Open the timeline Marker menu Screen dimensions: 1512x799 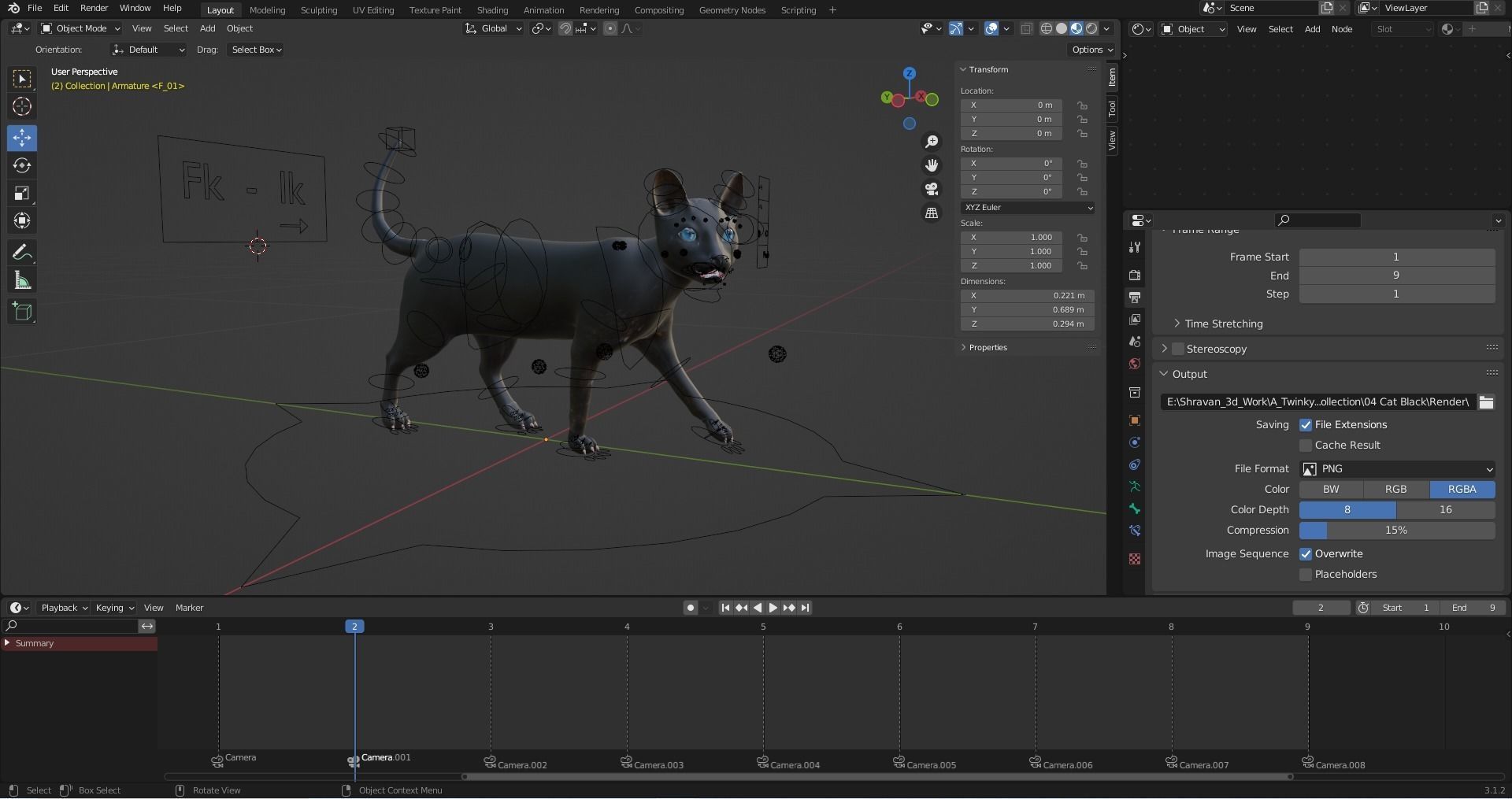(189, 608)
